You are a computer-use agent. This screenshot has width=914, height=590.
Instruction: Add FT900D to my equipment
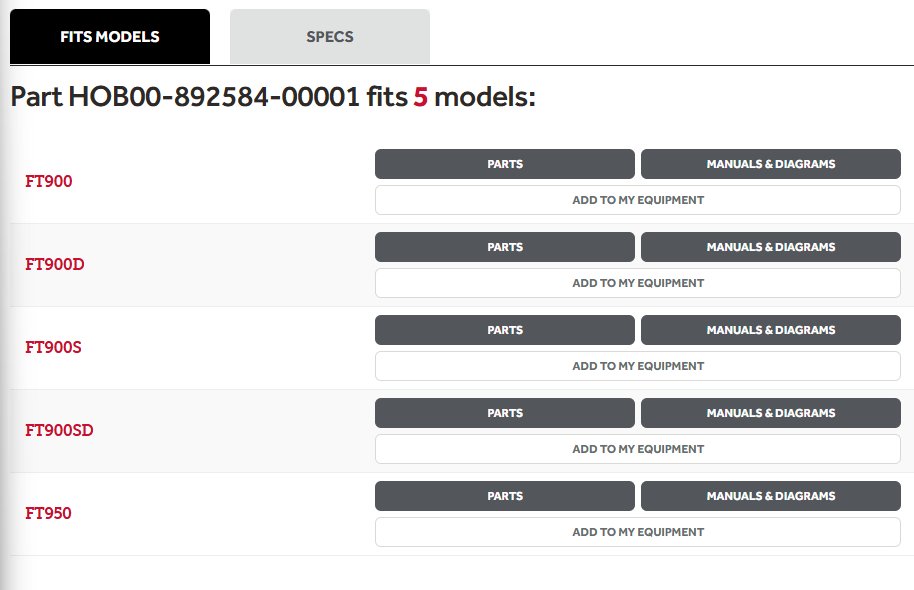(637, 283)
